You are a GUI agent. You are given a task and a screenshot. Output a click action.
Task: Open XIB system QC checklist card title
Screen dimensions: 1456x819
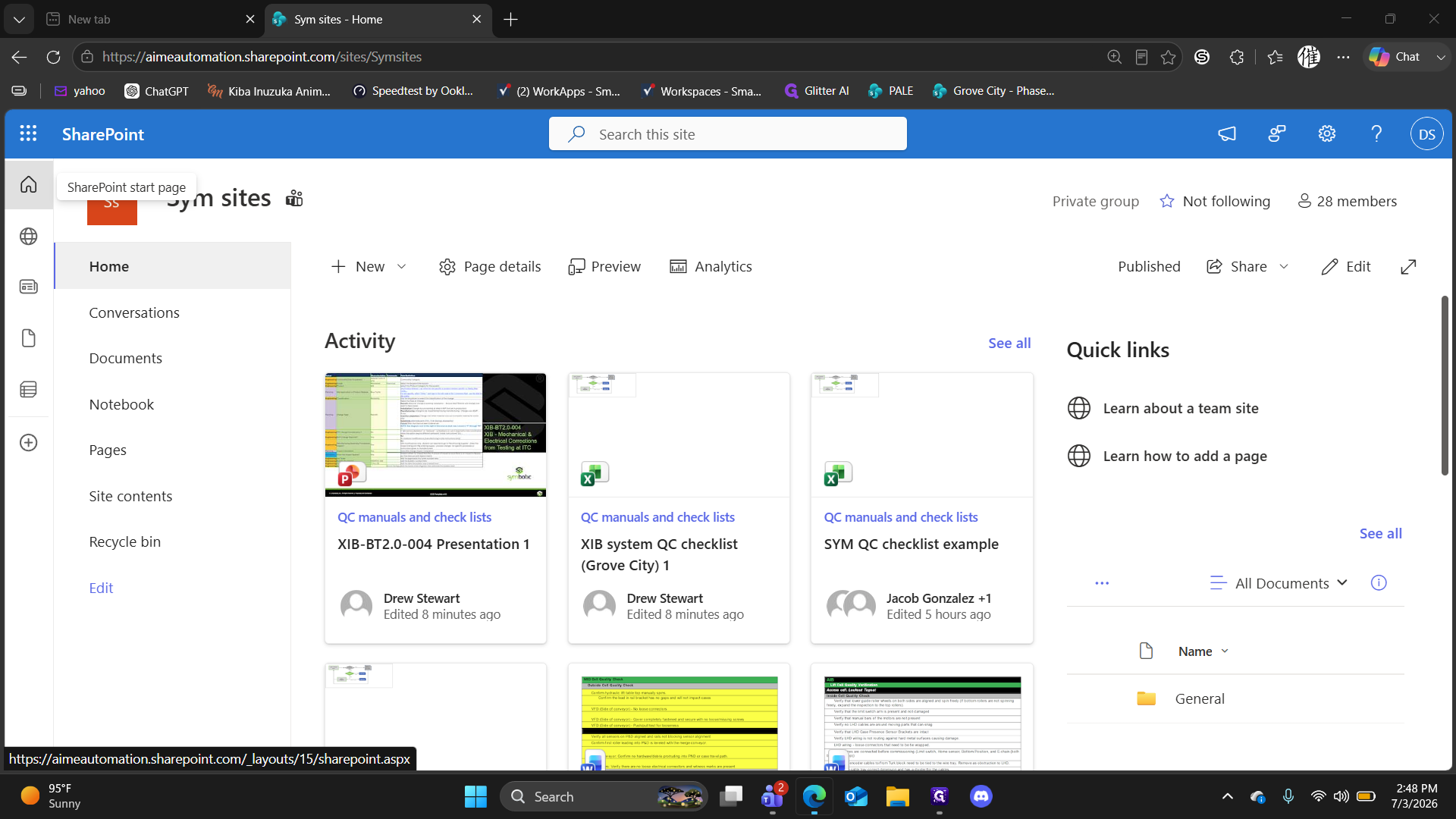[x=659, y=555]
